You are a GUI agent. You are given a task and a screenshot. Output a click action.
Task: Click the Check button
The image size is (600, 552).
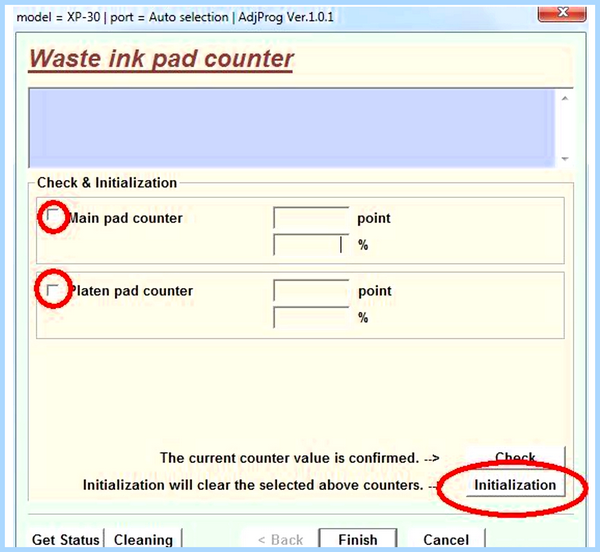tap(515, 456)
